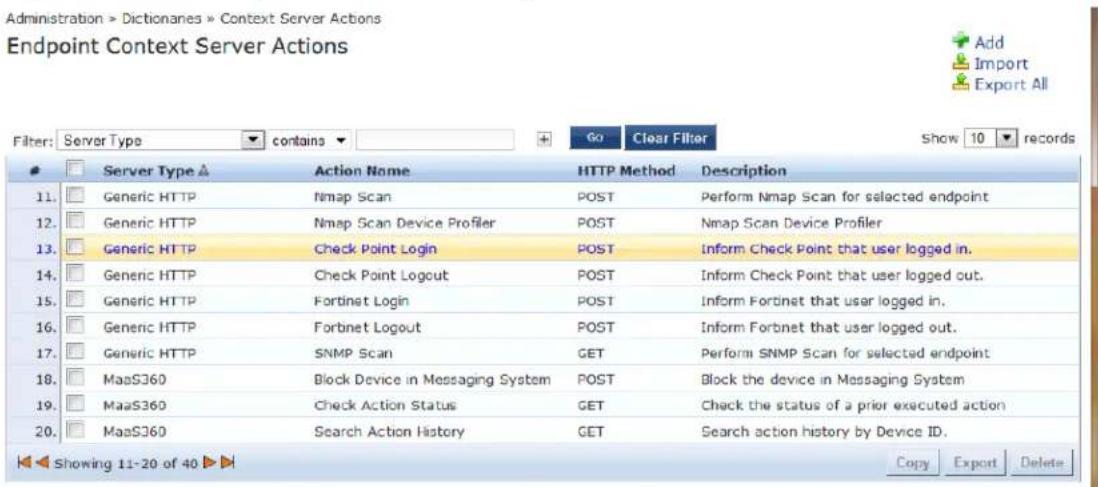Sort by the Action Name column header
The height and width of the screenshot is (487, 1098).
coord(362,171)
